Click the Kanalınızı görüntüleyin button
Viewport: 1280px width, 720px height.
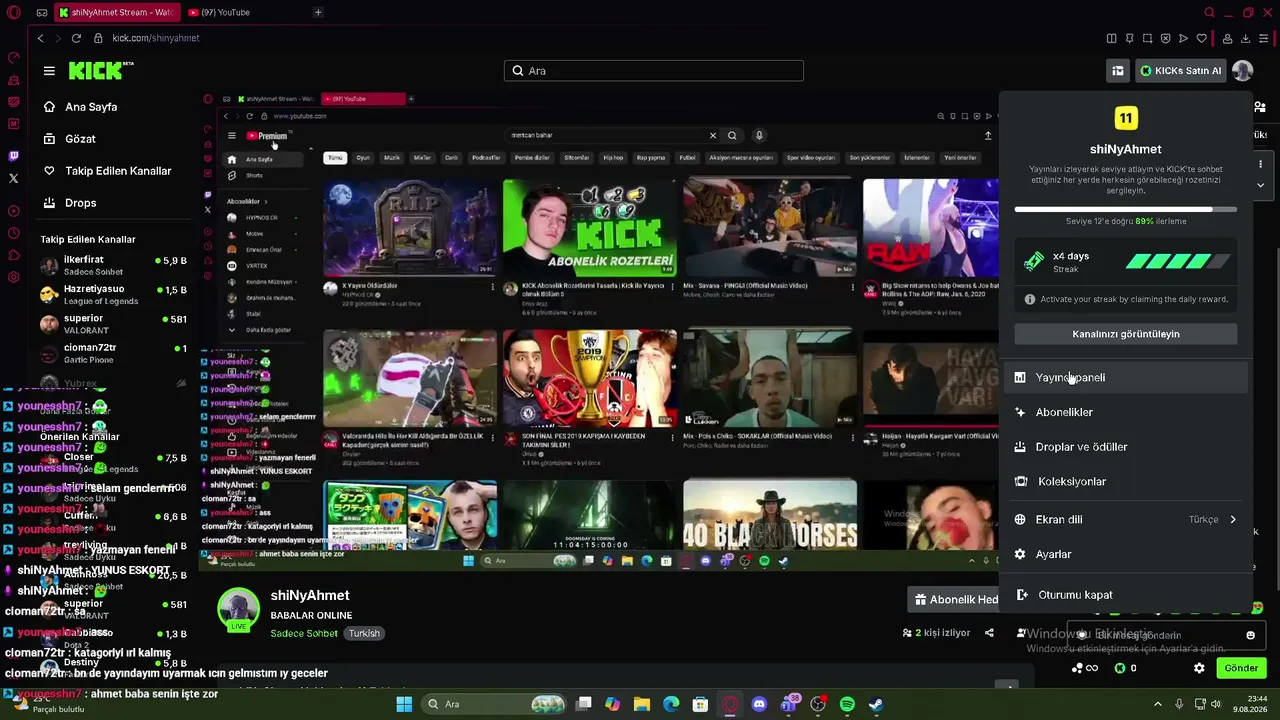point(1126,334)
